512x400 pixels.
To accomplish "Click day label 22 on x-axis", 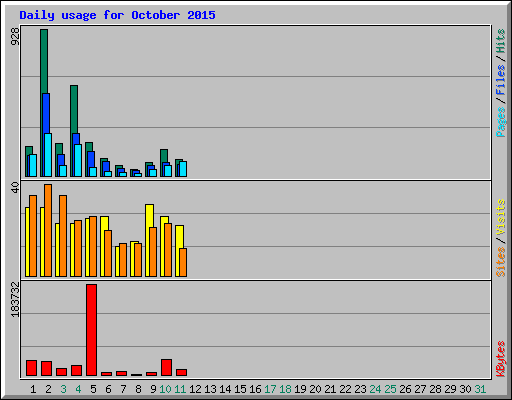I will click(345, 389).
